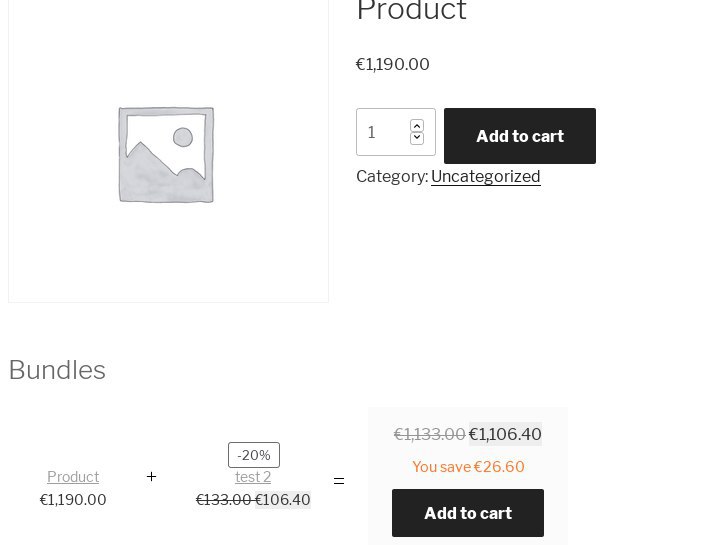
Task: Click the discounted bundle total €1,106.40
Action: pyautogui.click(x=505, y=434)
